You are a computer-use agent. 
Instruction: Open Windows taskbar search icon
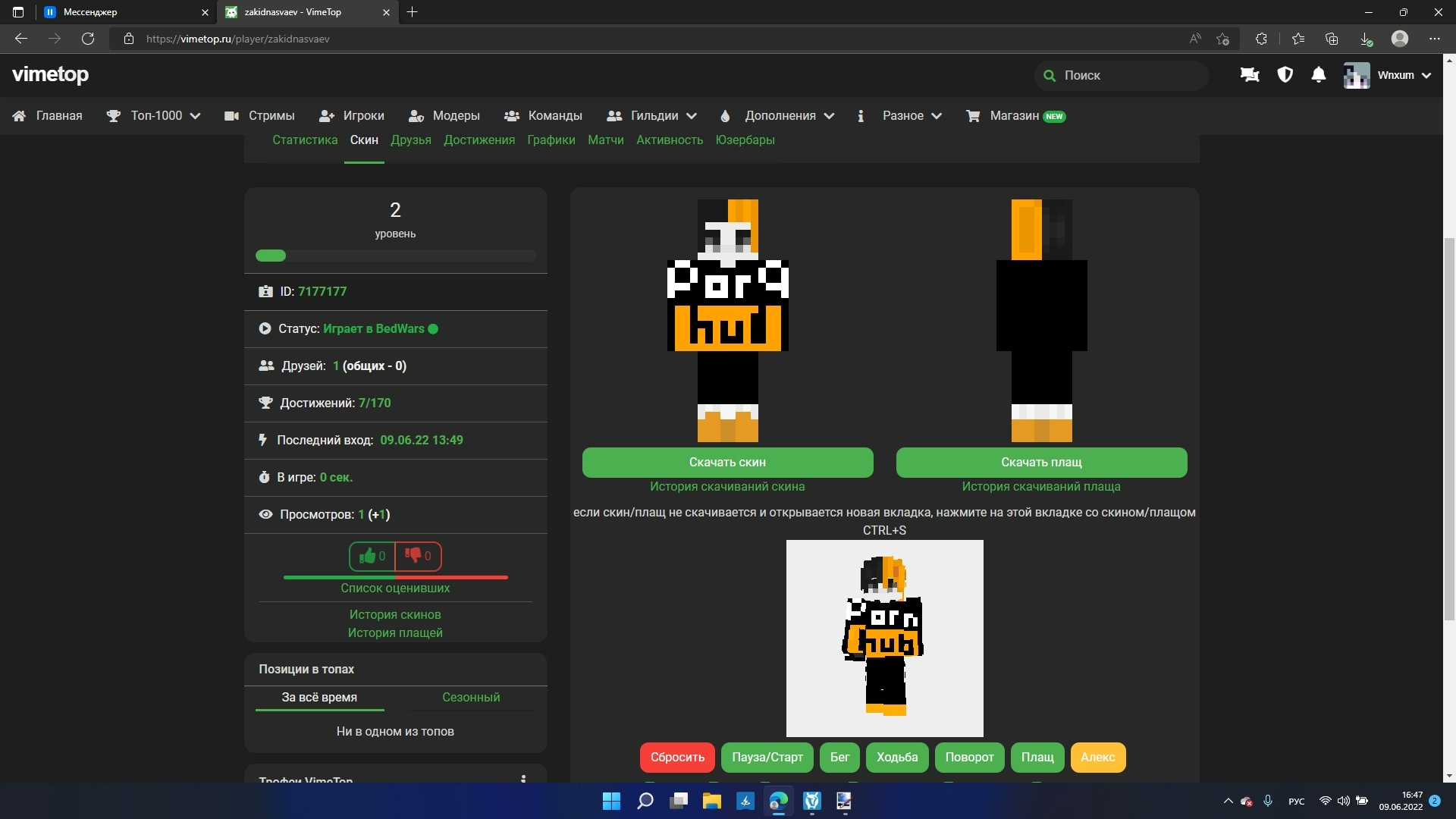tap(645, 801)
